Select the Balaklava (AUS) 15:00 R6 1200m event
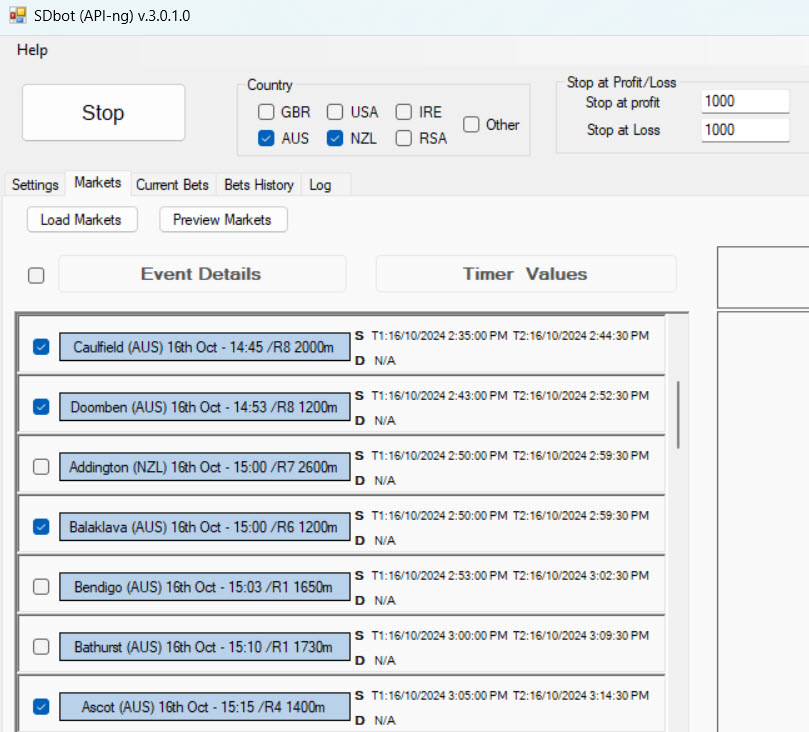The height and width of the screenshot is (732, 809). [x=204, y=527]
